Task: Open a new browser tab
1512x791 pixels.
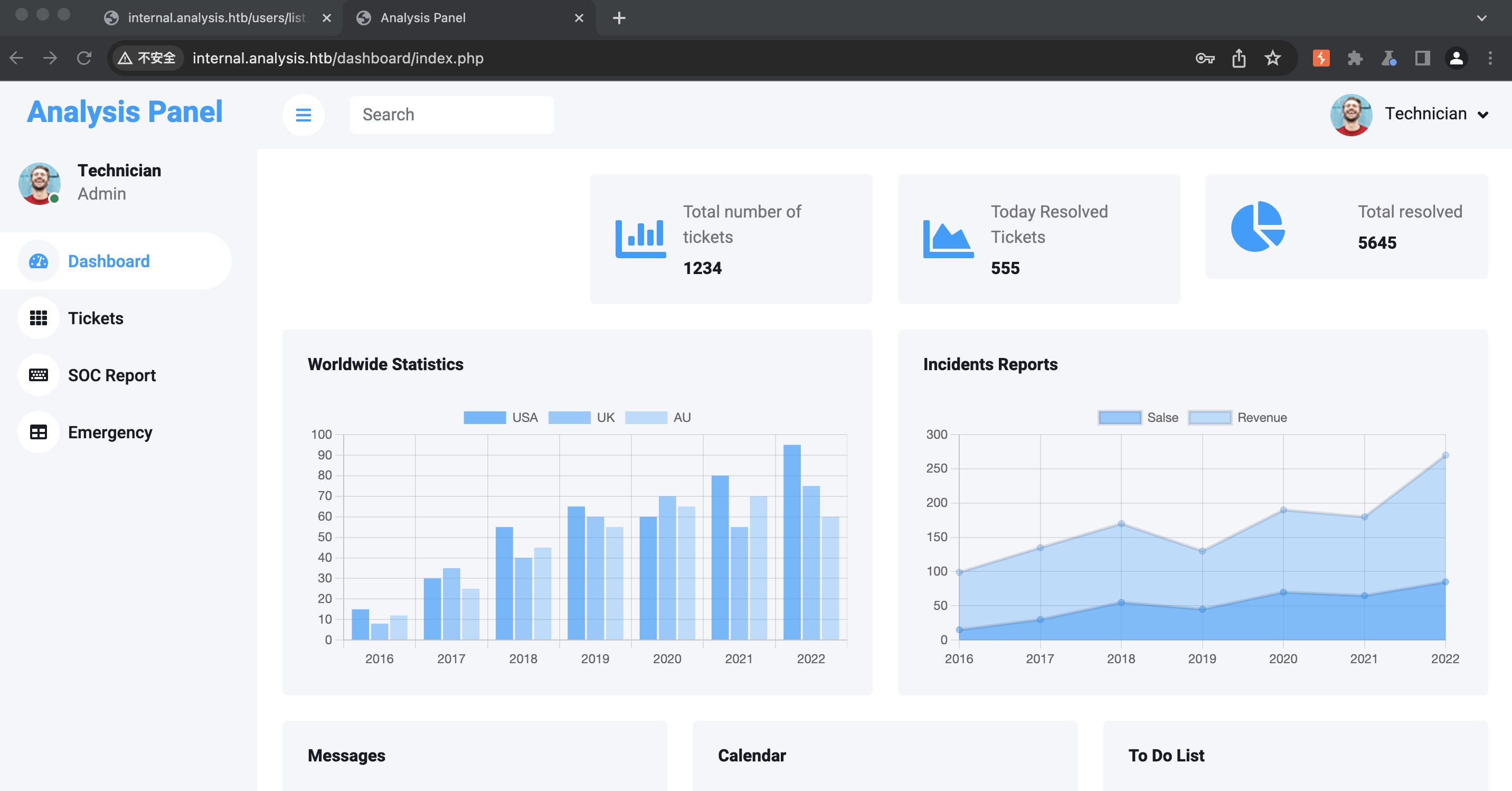Action: pyautogui.click(x=619, y=17)
